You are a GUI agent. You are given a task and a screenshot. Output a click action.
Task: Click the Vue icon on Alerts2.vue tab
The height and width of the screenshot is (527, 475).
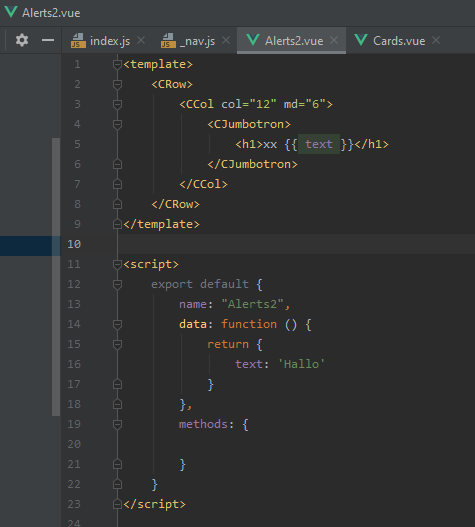pyautogui.click(x=253, y=40)
